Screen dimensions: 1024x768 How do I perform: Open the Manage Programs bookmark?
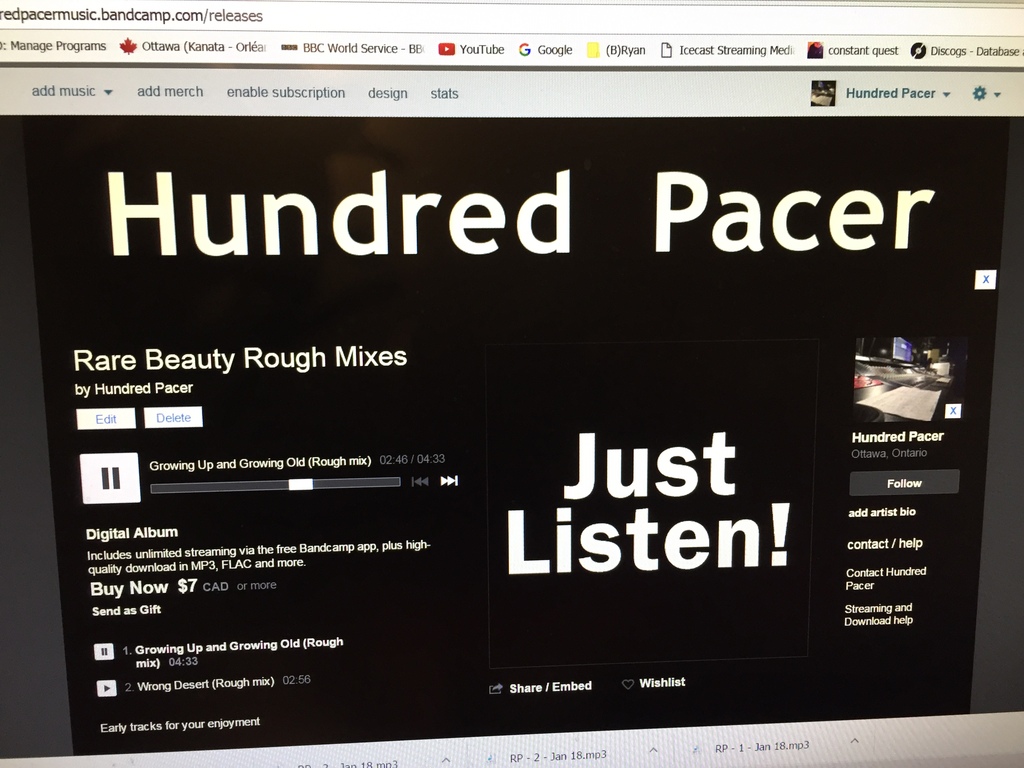(53, 46)
